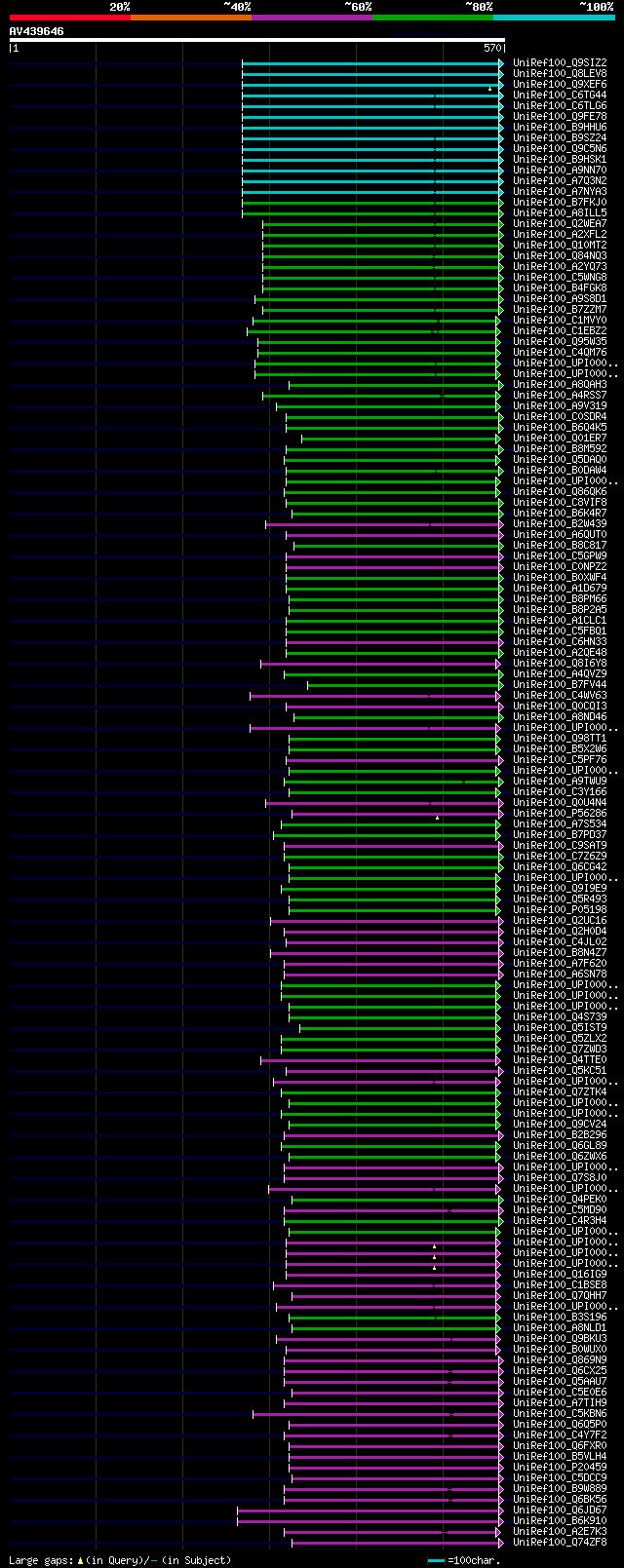
Task: Select hit UniRef100_Q95W35
Action: [560, 342]
